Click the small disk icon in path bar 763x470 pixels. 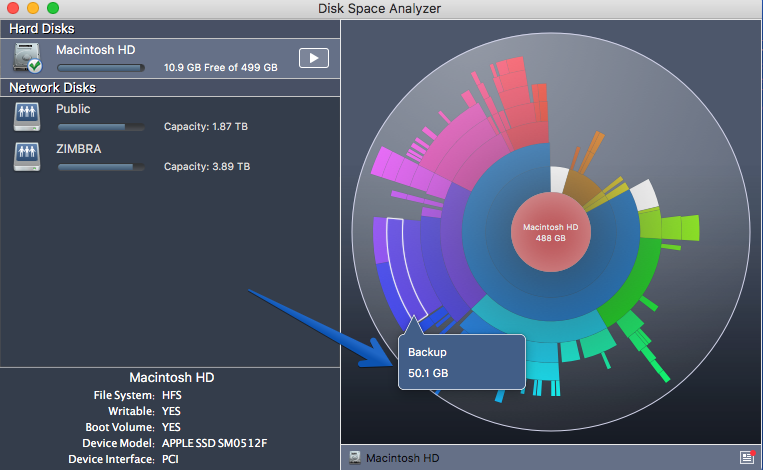[355, 458]
